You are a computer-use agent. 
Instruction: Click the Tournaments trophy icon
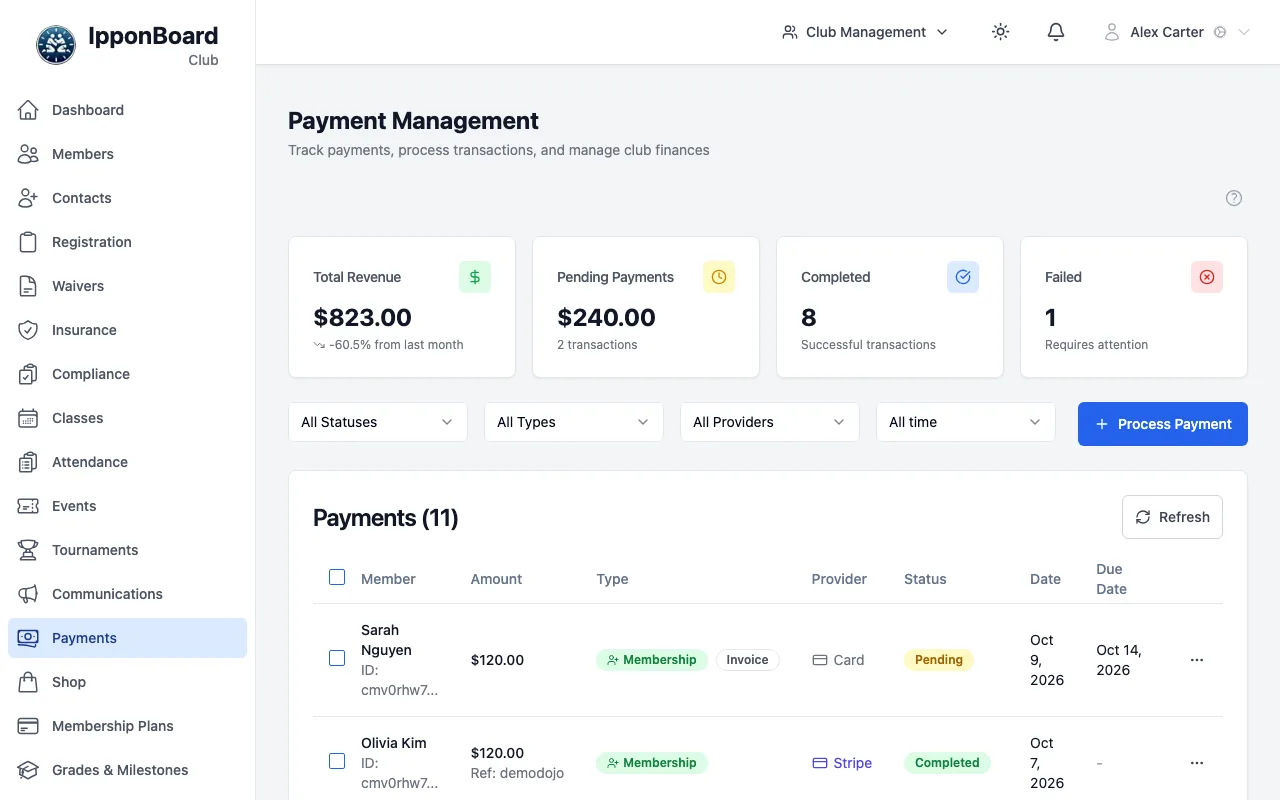click(28, 550)
